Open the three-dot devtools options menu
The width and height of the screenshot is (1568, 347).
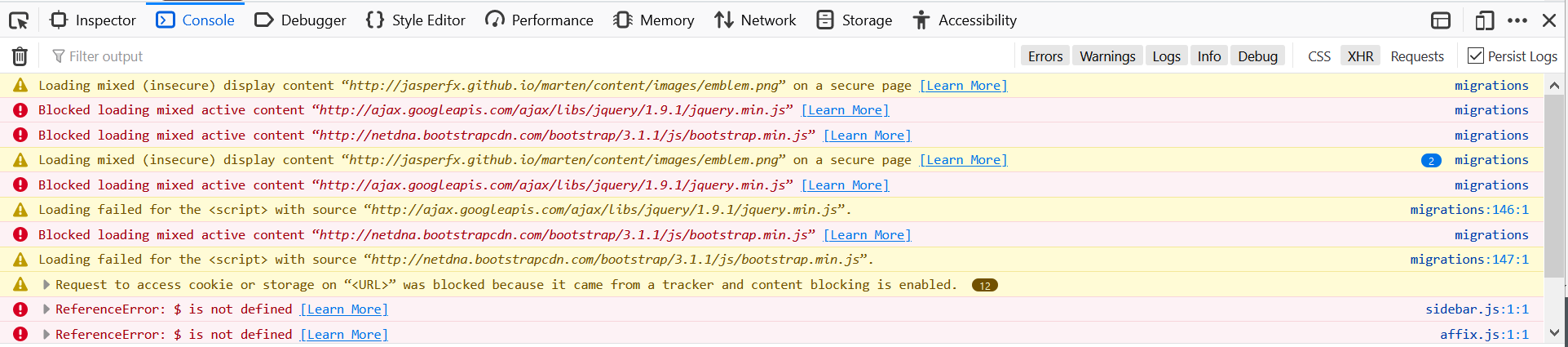click(1517, 20)
